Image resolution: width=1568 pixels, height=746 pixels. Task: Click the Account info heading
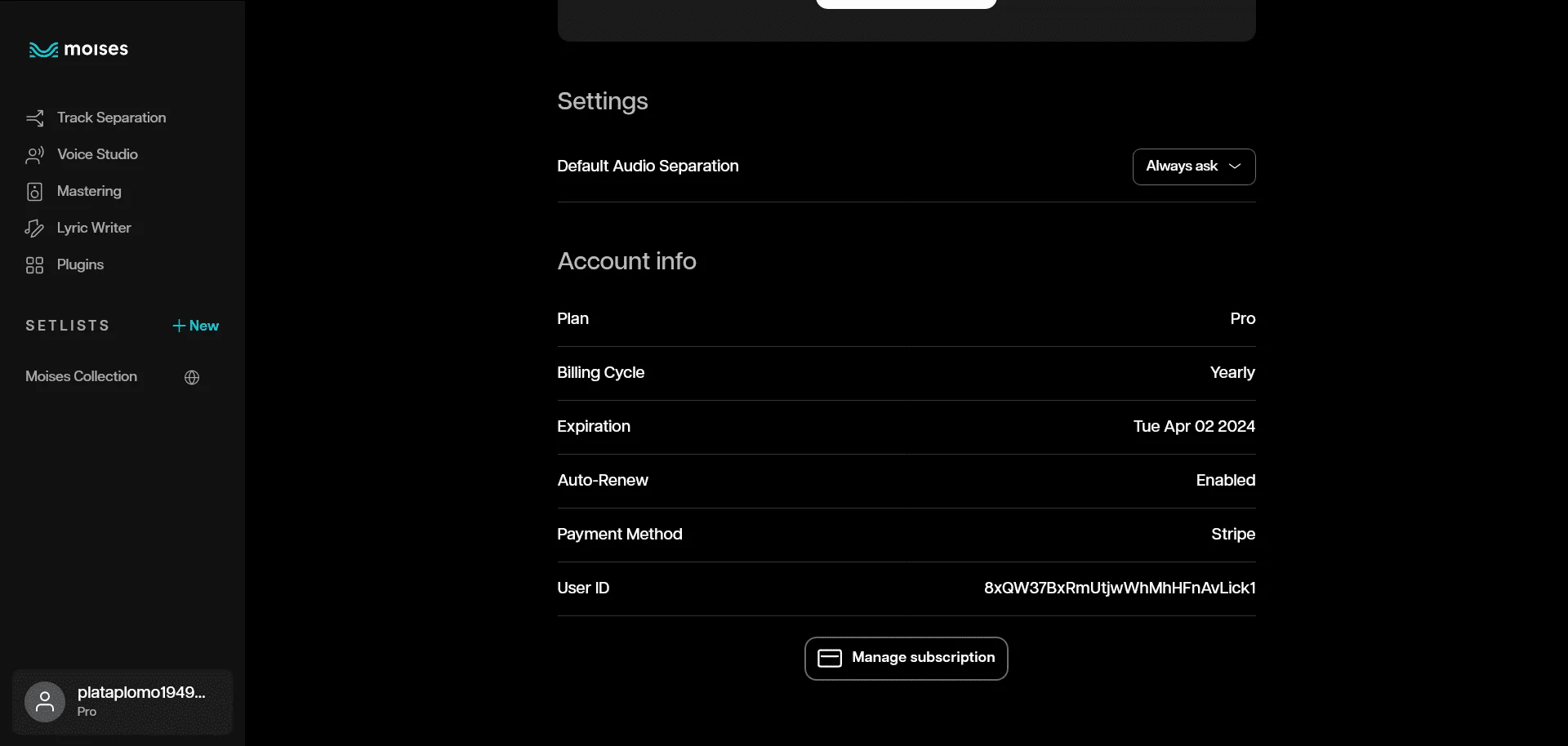(626, 261)
